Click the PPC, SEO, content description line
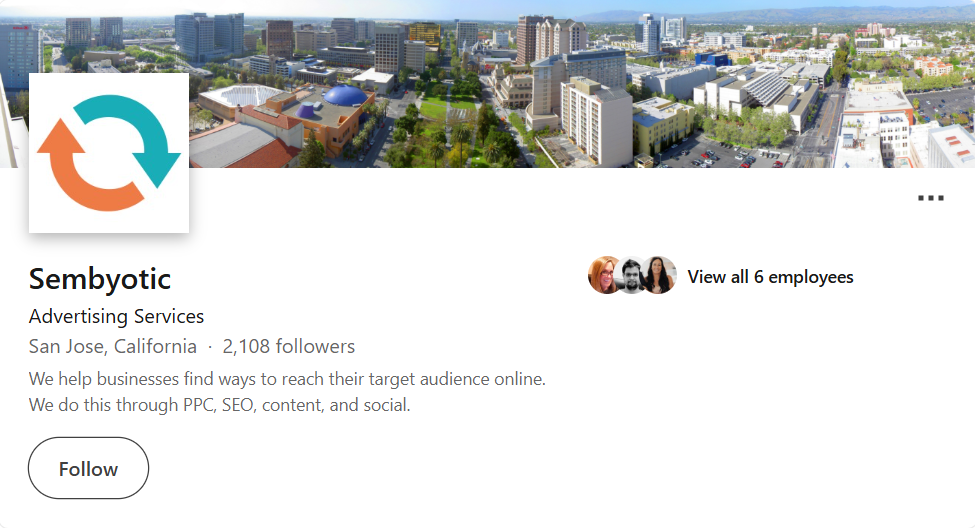 click(220, 405)
